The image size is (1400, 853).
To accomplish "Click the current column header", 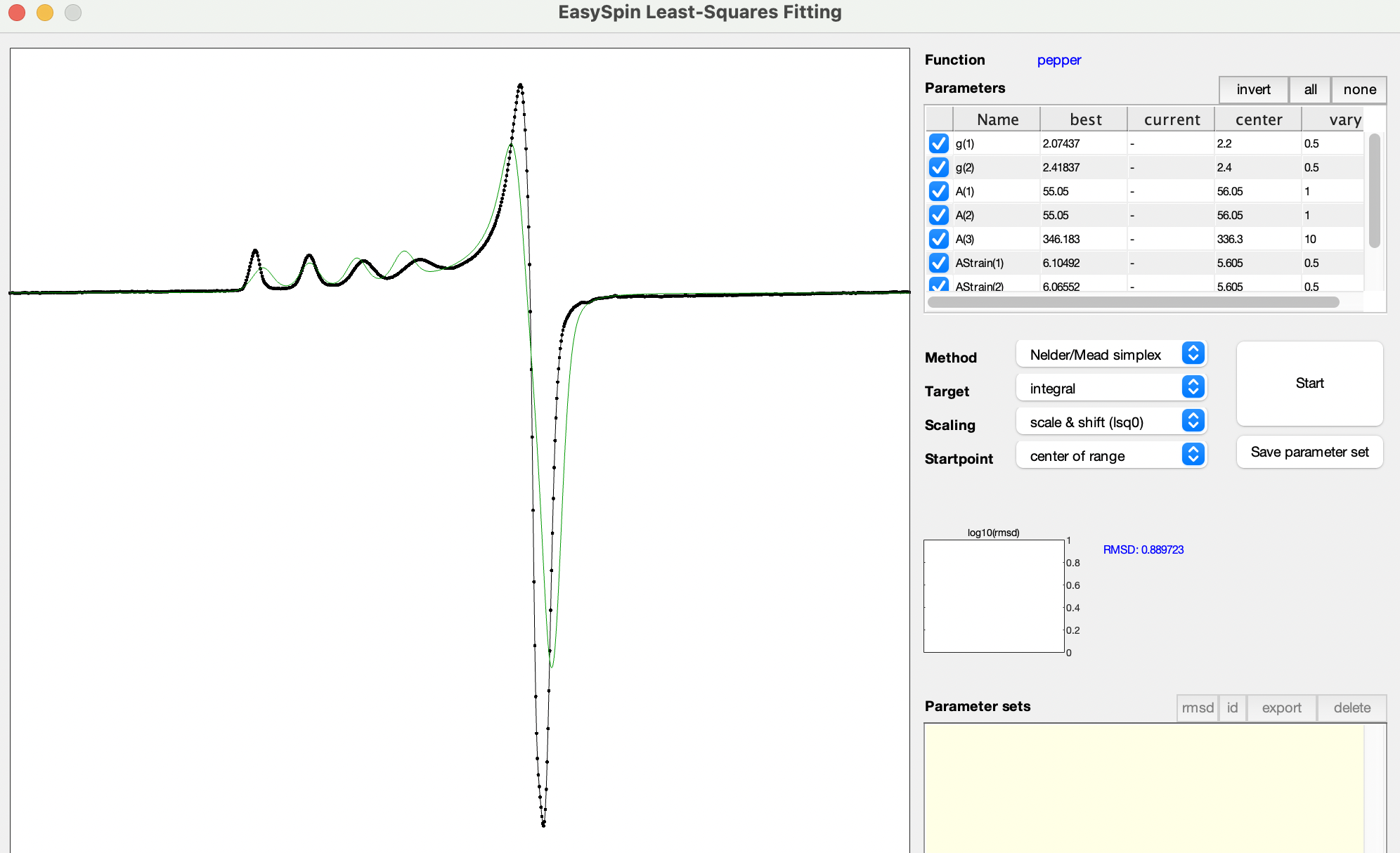I will point(1172,119).
